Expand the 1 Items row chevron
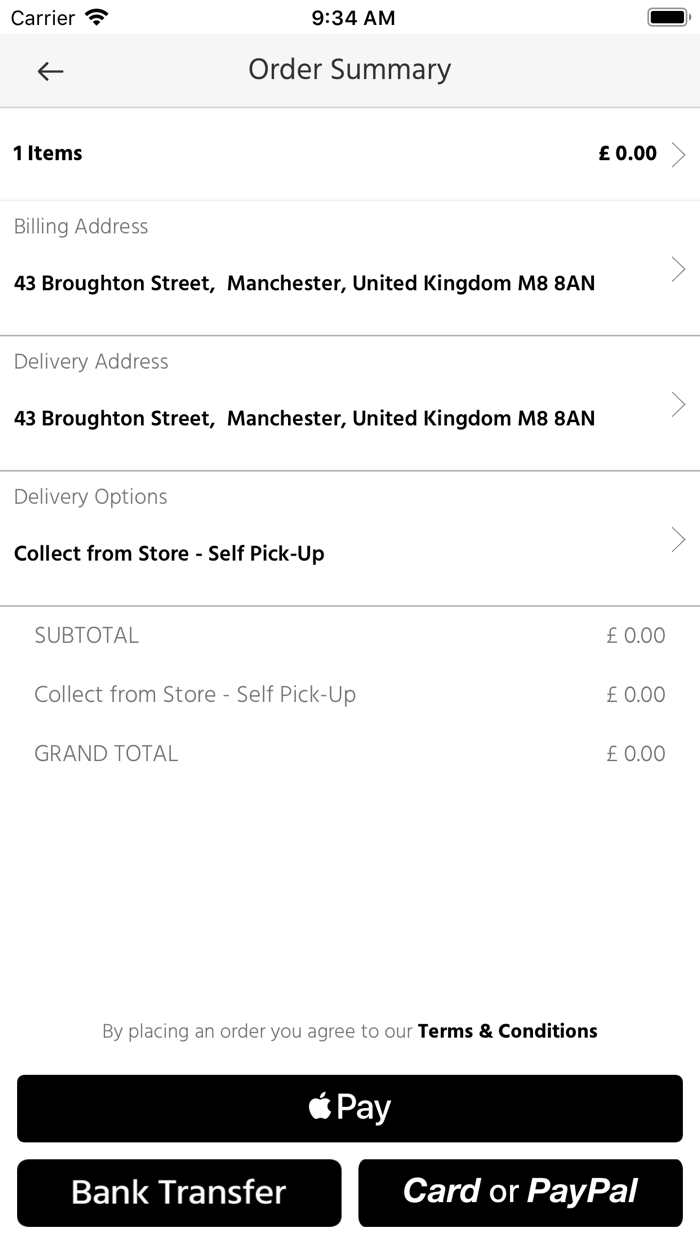The height and width of the screenshot is (1244, 700). pos(678,154)
